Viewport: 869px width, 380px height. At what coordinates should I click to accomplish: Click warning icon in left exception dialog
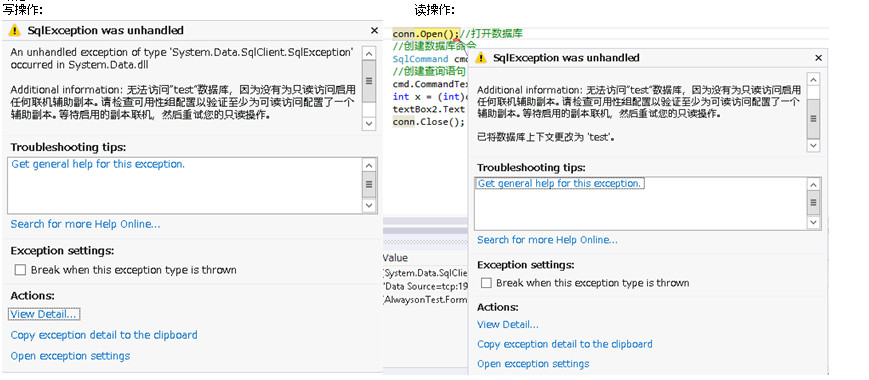[15, 30]
